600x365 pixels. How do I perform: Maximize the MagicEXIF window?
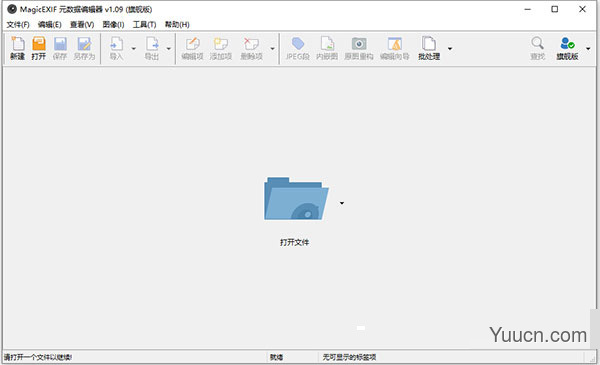[554, 9]
